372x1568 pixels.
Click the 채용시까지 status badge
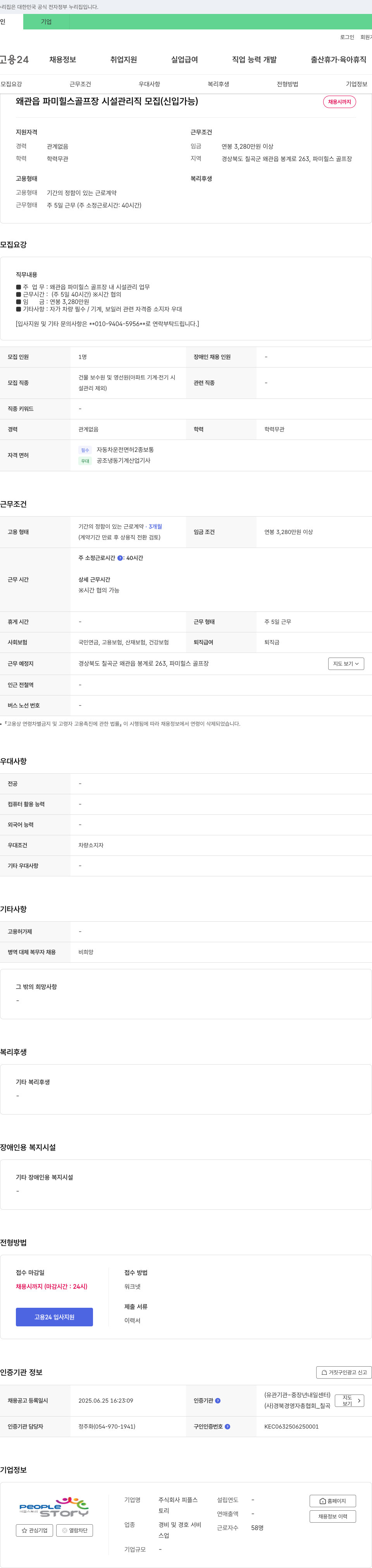point(339,101)
